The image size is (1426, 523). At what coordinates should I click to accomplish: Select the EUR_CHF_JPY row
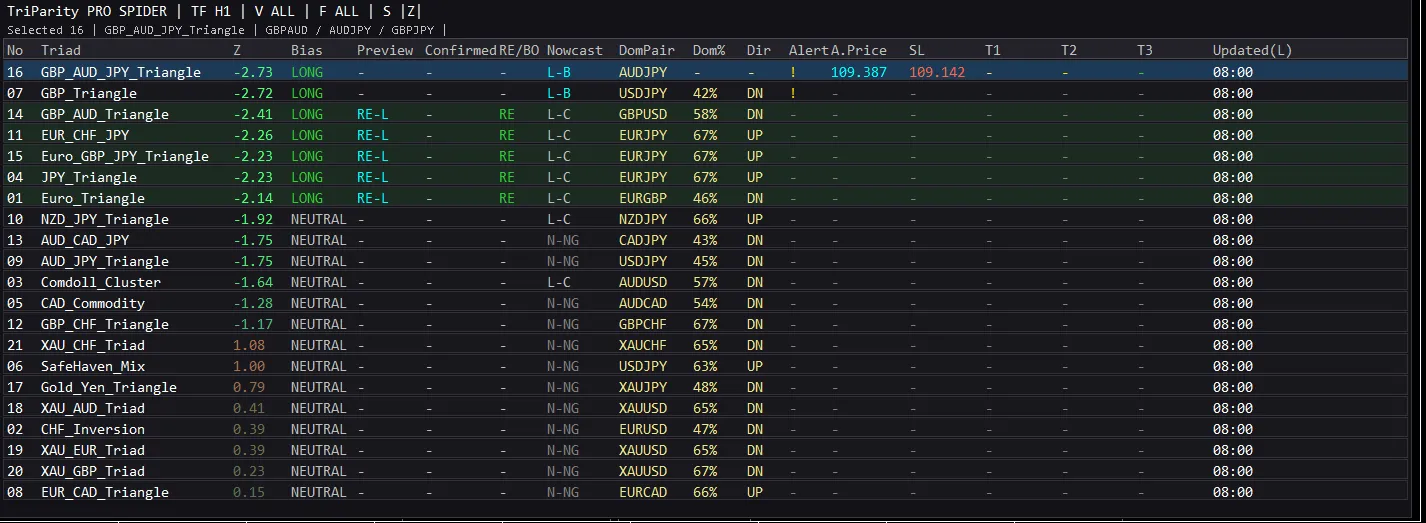tap(704, 135)
